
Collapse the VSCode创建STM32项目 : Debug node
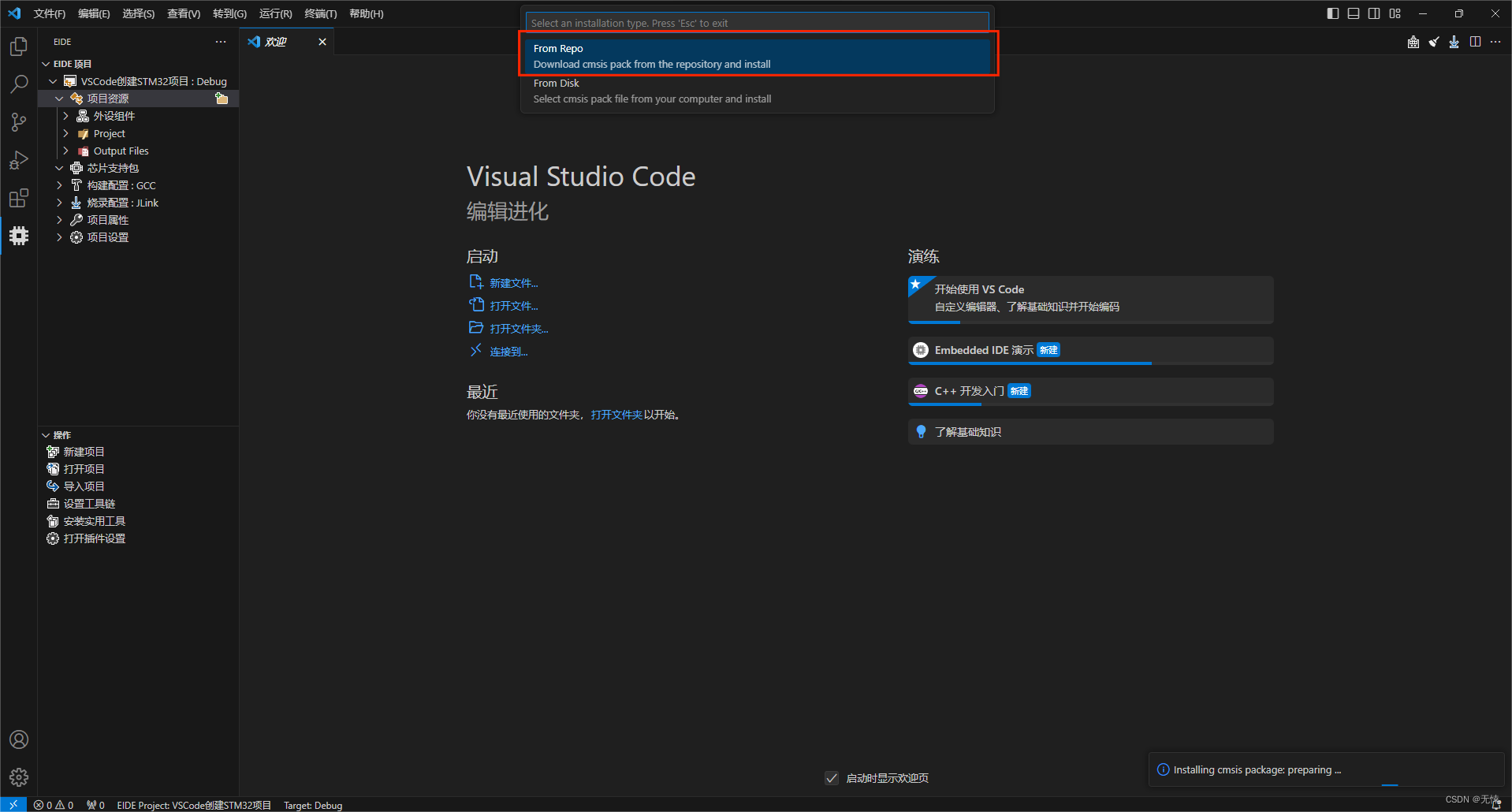click(53, 81)
